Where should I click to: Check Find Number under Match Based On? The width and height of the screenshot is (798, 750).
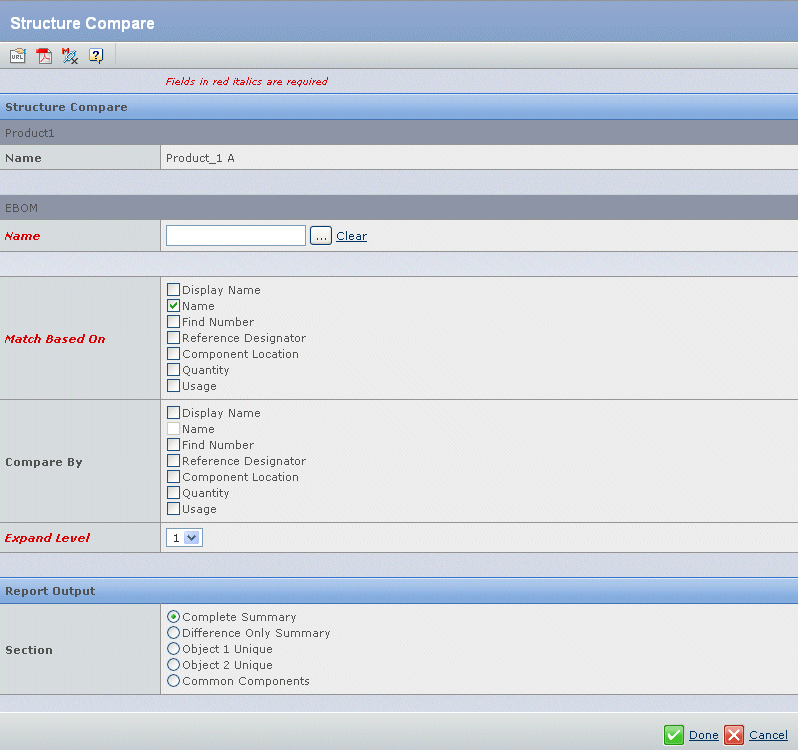point(174,322)
